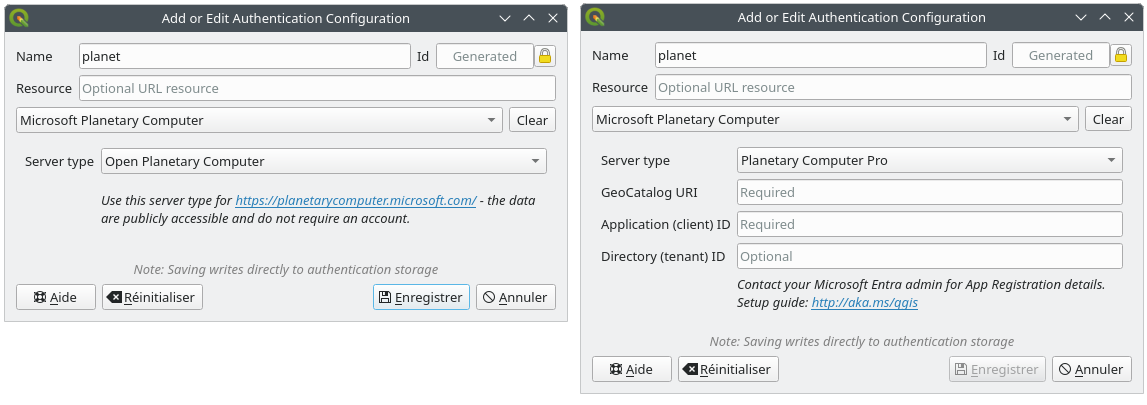Focus the Resource URL field in left dialog
Screen dimensions: 1147x405
[x=317, y=88]
